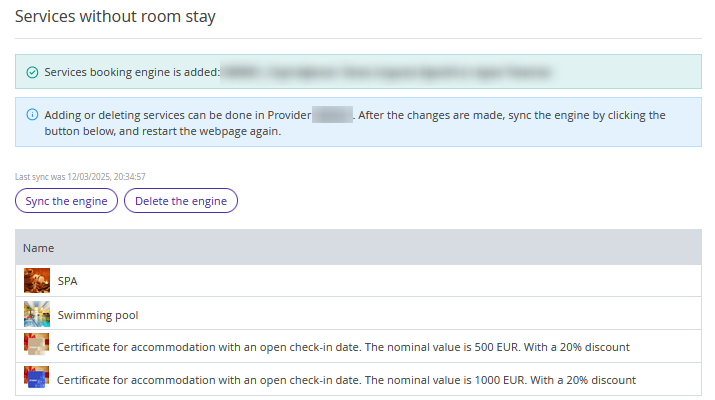Screen dimensions: 715x400
Task: Select the 1000 EUR certificate thumbnail
Action: [36, 377]
